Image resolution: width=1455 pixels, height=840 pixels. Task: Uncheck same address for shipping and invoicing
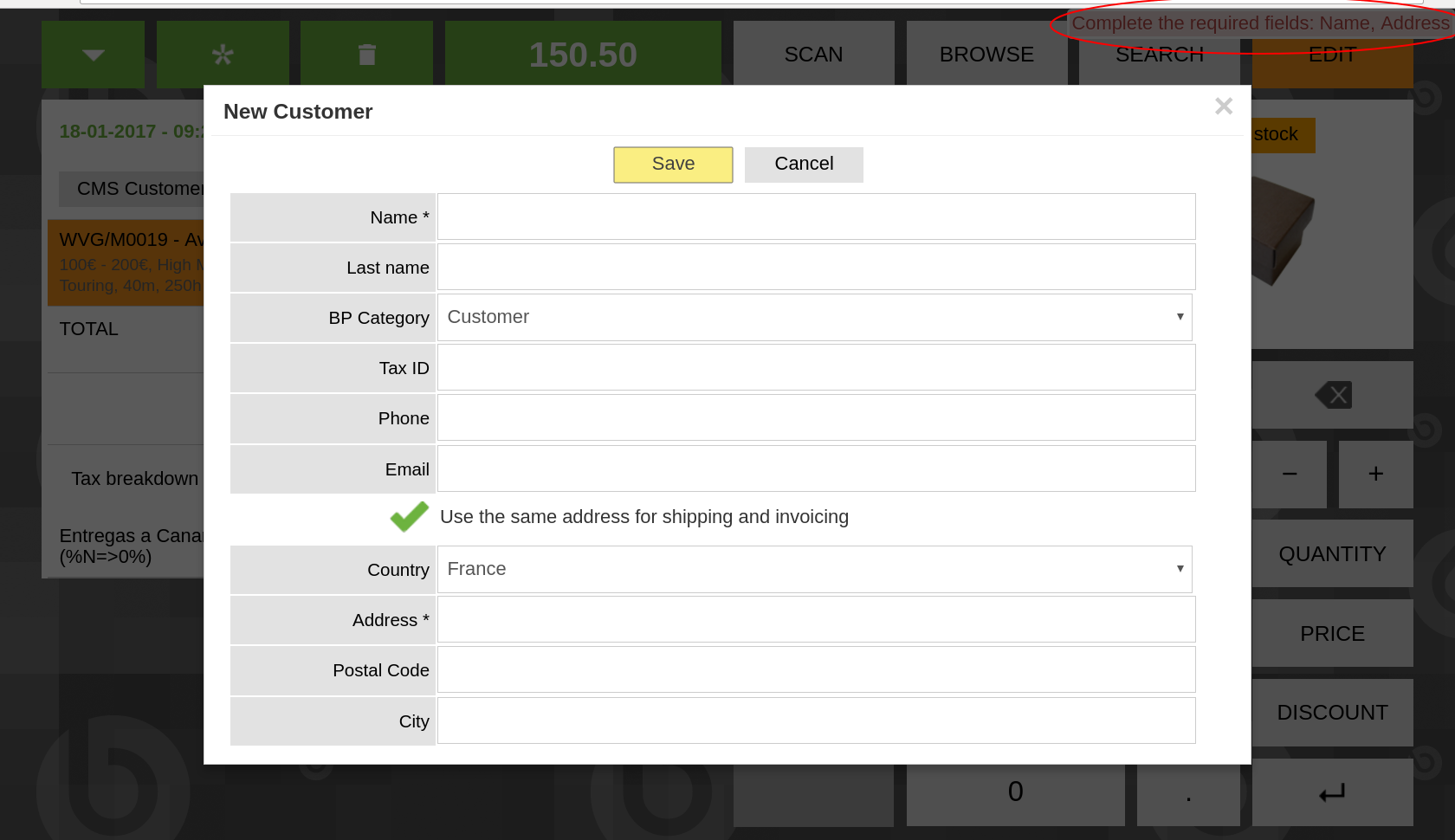[409, 517]
